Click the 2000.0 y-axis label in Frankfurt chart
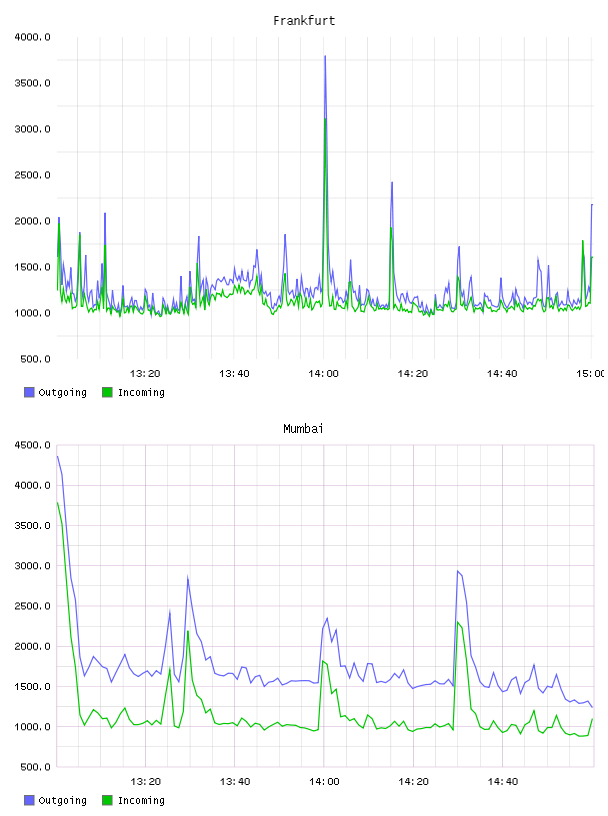This screenshot has width=608, height=816. click(x=32, y=221)
